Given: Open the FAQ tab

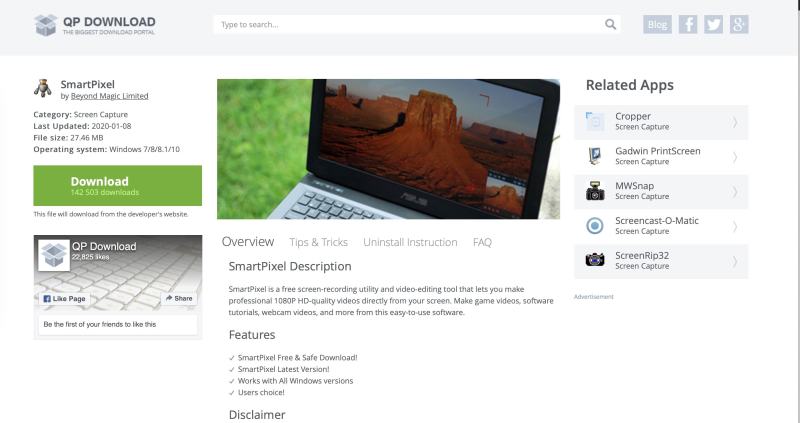Looking at the screenshot, I should tap(482, 242).
